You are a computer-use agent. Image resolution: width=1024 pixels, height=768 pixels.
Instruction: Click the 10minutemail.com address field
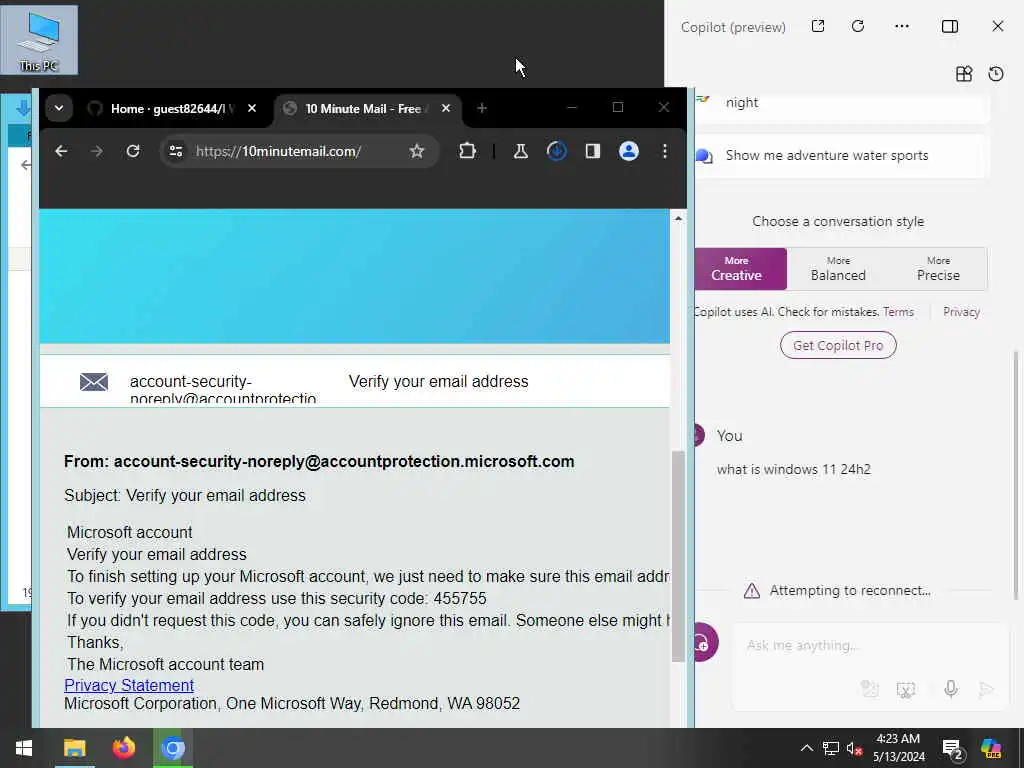278,152
